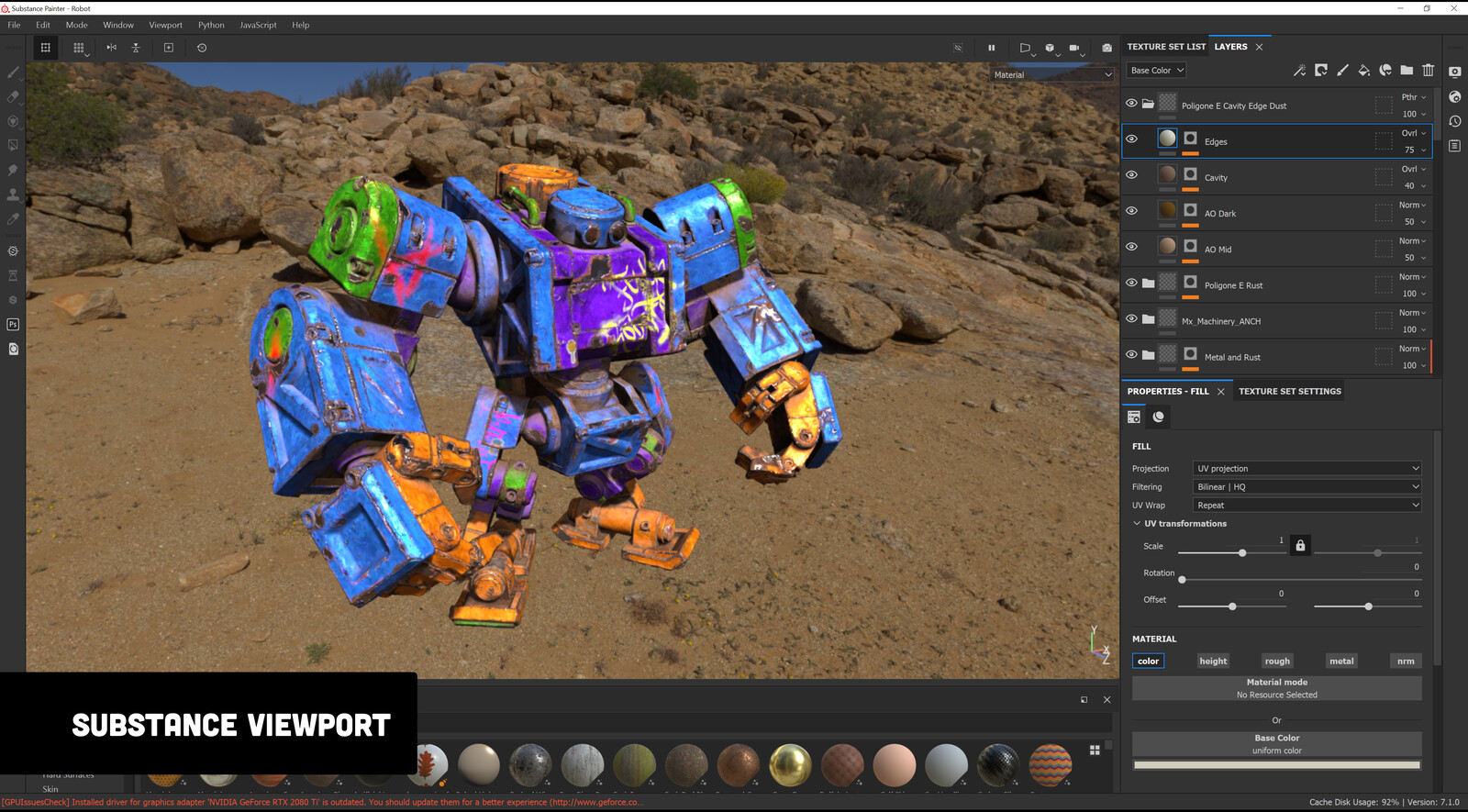Hide the Poligone E Cavity Edge Dust folder
Screen dimensions: 1468x812
click(1131, 103)
